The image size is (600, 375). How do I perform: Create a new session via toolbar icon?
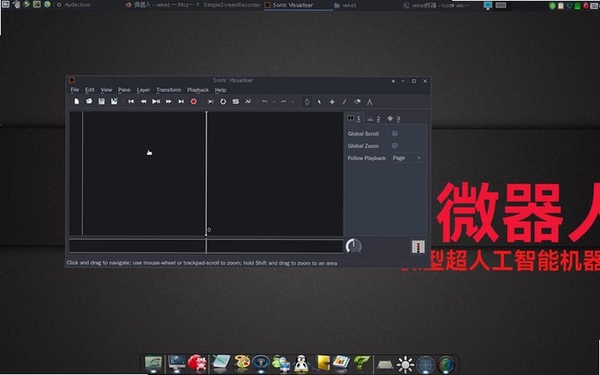pos(77,101)
